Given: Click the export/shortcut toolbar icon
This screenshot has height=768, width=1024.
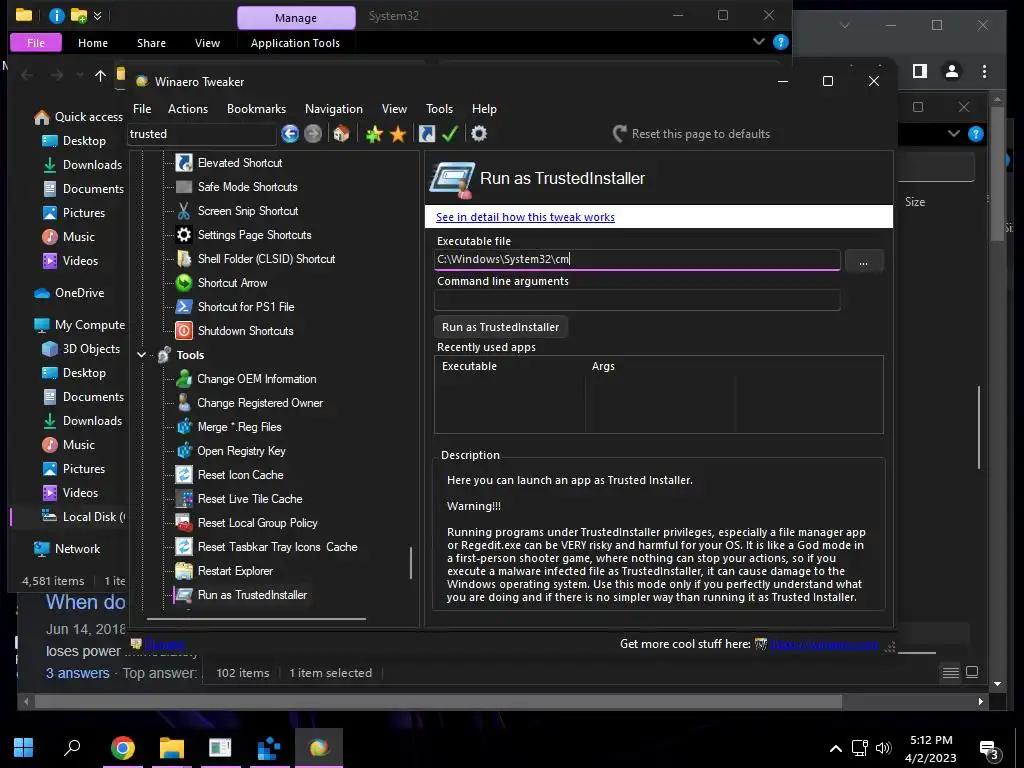Looking at the screenshot, I should (x=426, y=134).
